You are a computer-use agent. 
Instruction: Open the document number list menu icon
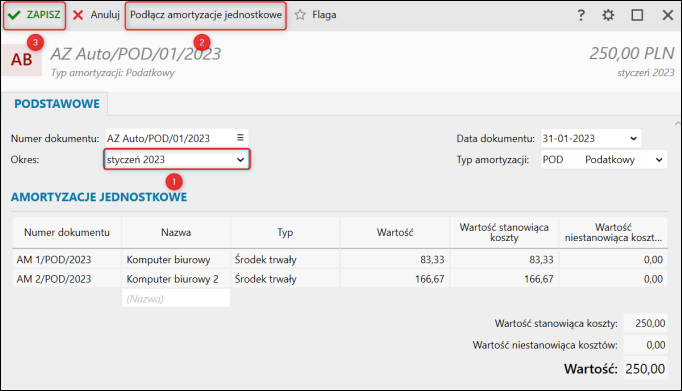tap(240, 138)
